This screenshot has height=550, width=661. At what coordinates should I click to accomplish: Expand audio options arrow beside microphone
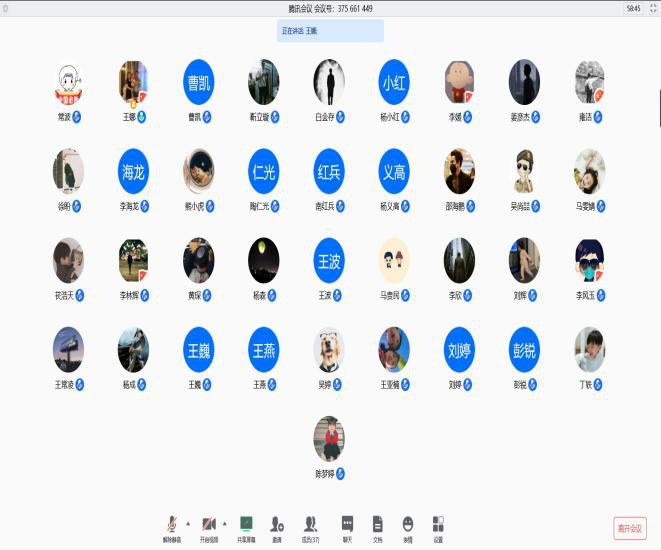tap(188, 522)
